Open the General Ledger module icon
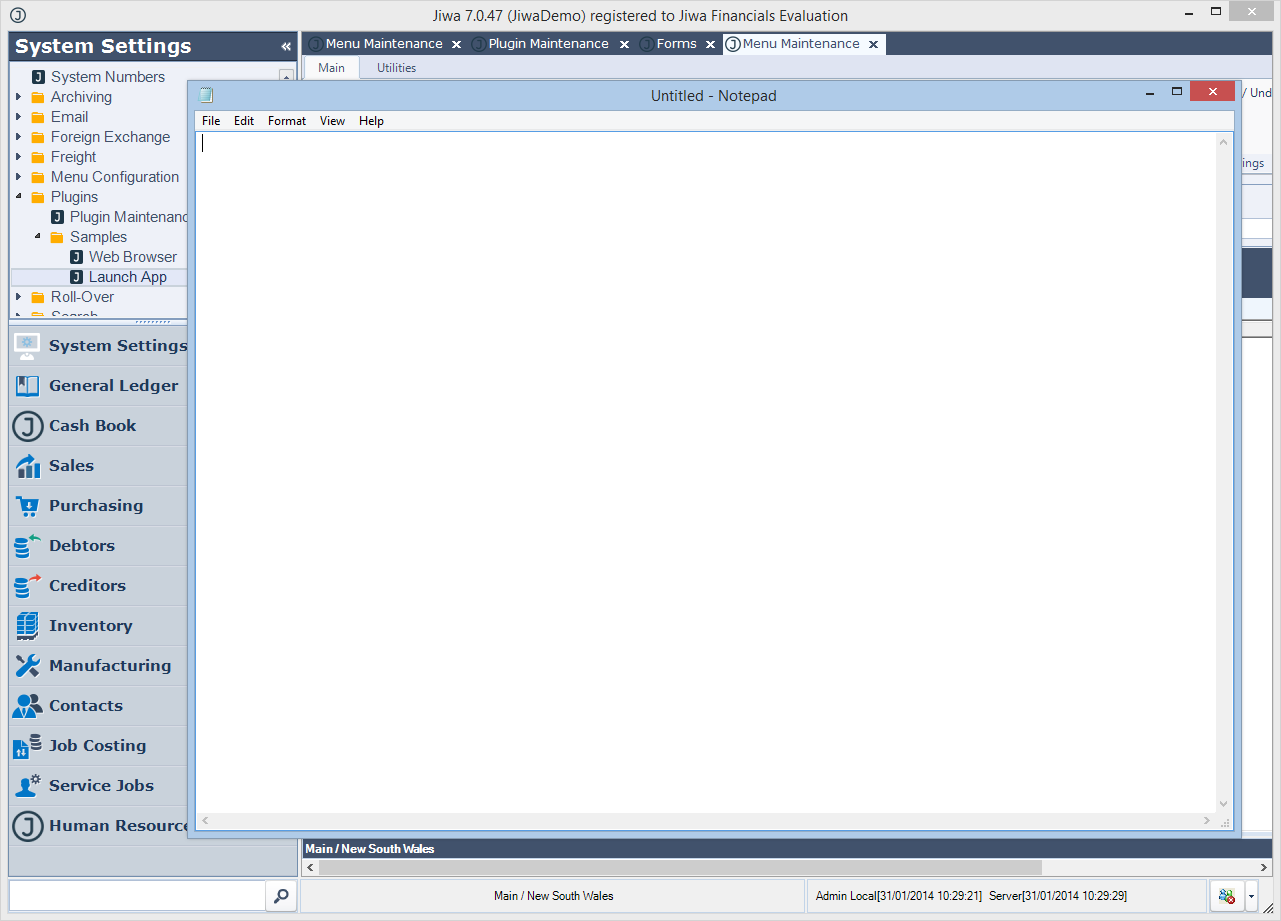Screen dimensions: 1281x921 (27, 386)
